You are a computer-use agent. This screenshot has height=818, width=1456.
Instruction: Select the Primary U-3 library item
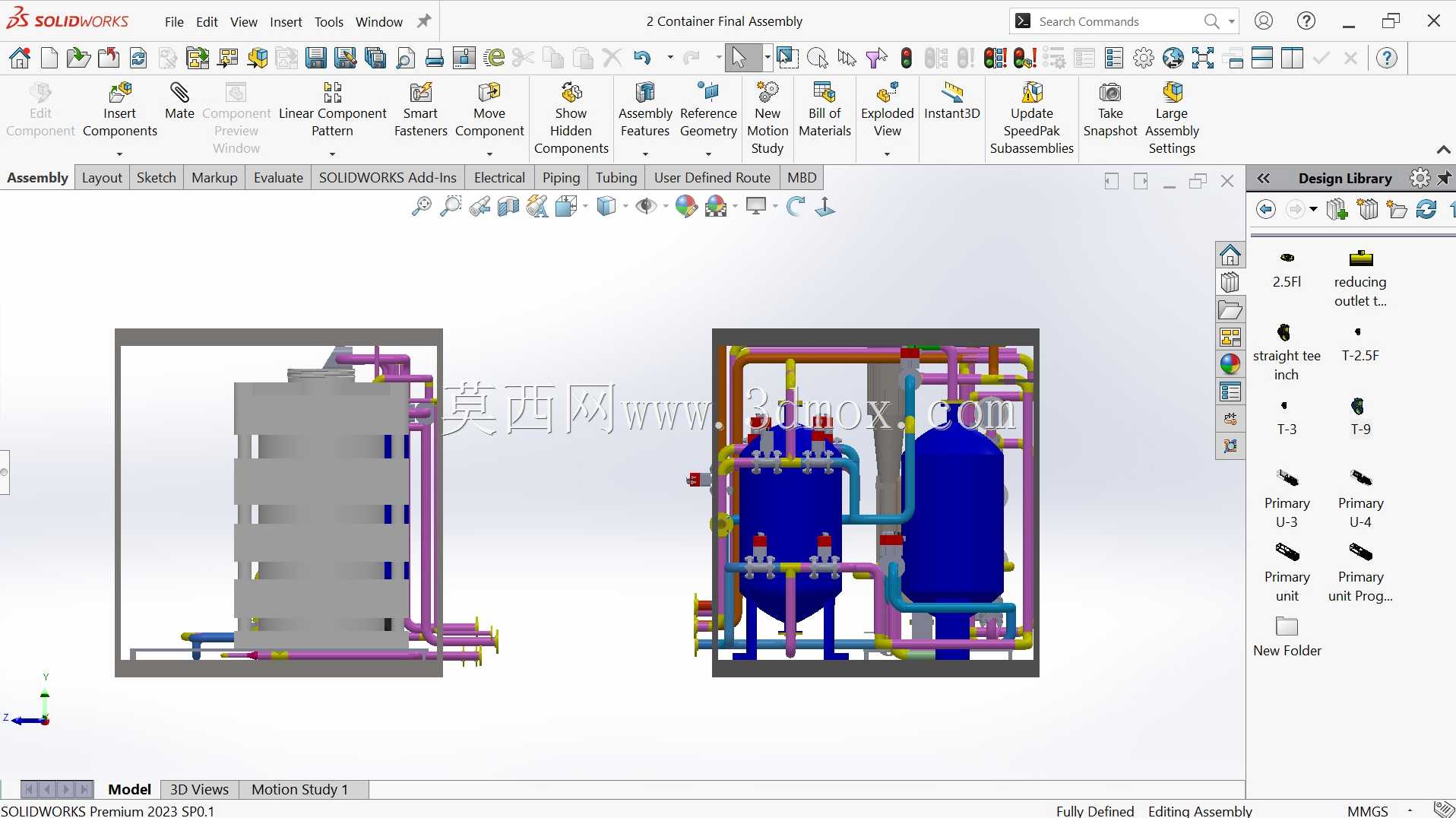click(x=1287, y=499)
